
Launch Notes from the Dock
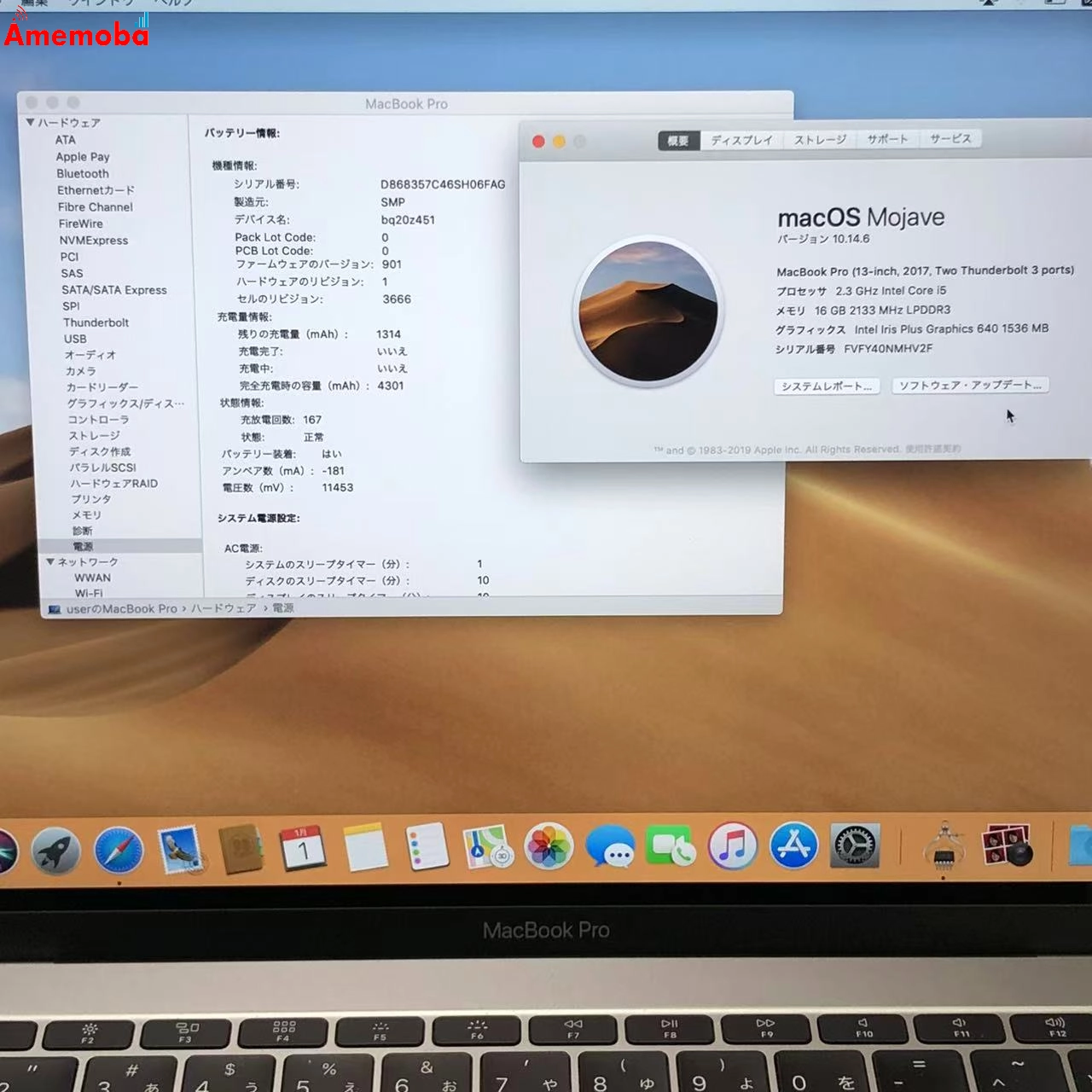point(365,849)
